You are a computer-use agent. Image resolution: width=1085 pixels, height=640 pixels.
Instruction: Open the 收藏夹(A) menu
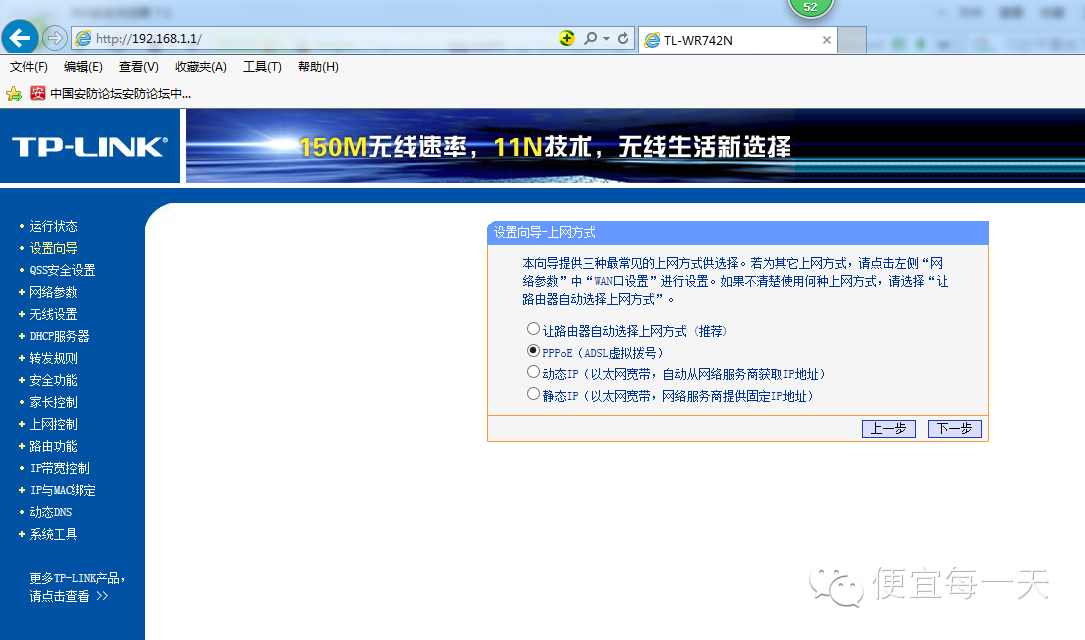[201, 67]
